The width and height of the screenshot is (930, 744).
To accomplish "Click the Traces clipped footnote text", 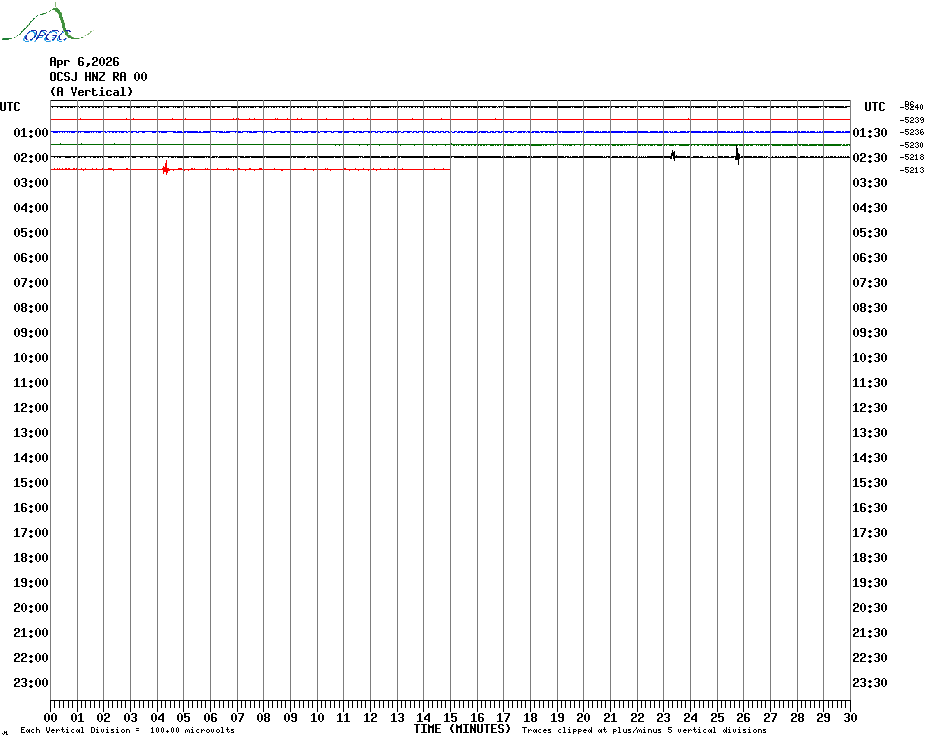I will click(x=658, y=731).
